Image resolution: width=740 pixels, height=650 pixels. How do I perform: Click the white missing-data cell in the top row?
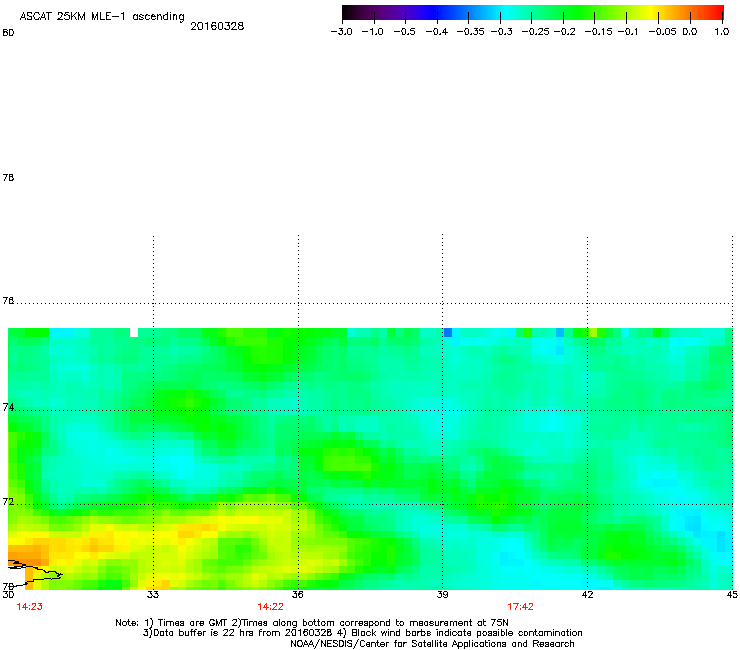pos(134,332)
